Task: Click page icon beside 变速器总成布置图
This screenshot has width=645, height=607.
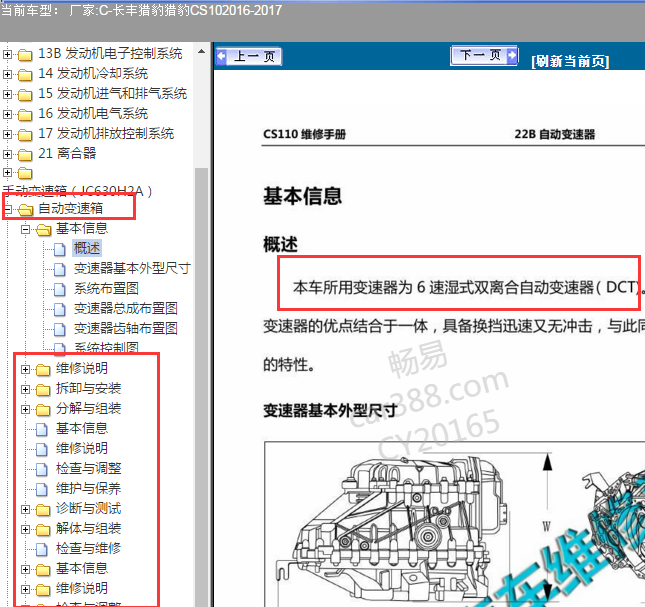Action: (60, 309)
